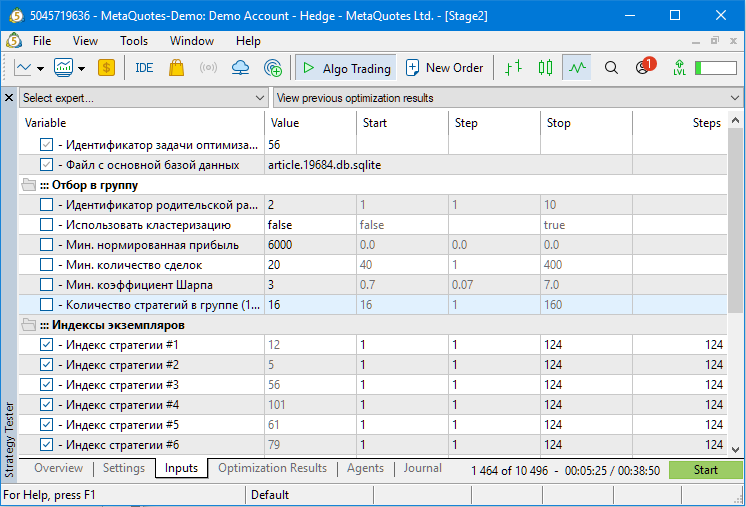Viewport: 746px width, 507px height.
Task: Open account notifications with red badge
Action: [x=645, y=66]
